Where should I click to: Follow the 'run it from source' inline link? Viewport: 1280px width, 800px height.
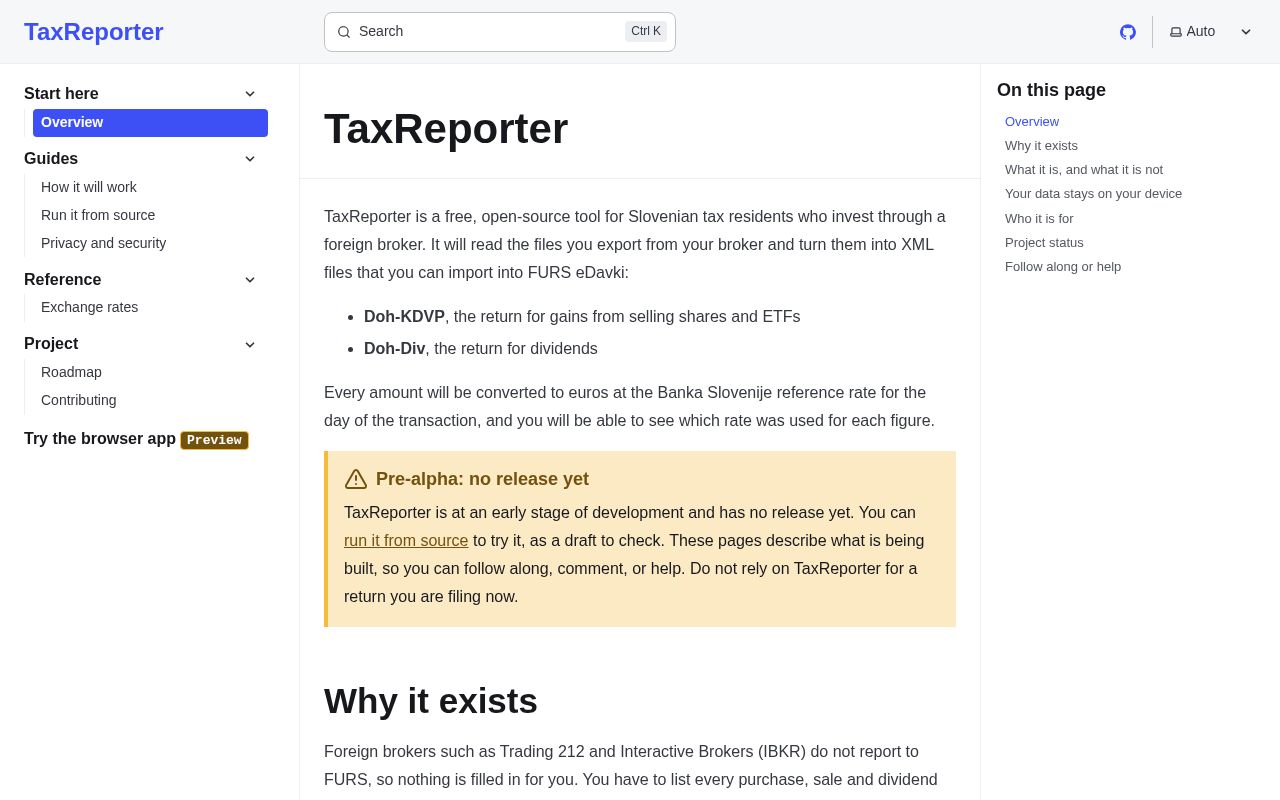pyautogui.click(x=406, y=541)
